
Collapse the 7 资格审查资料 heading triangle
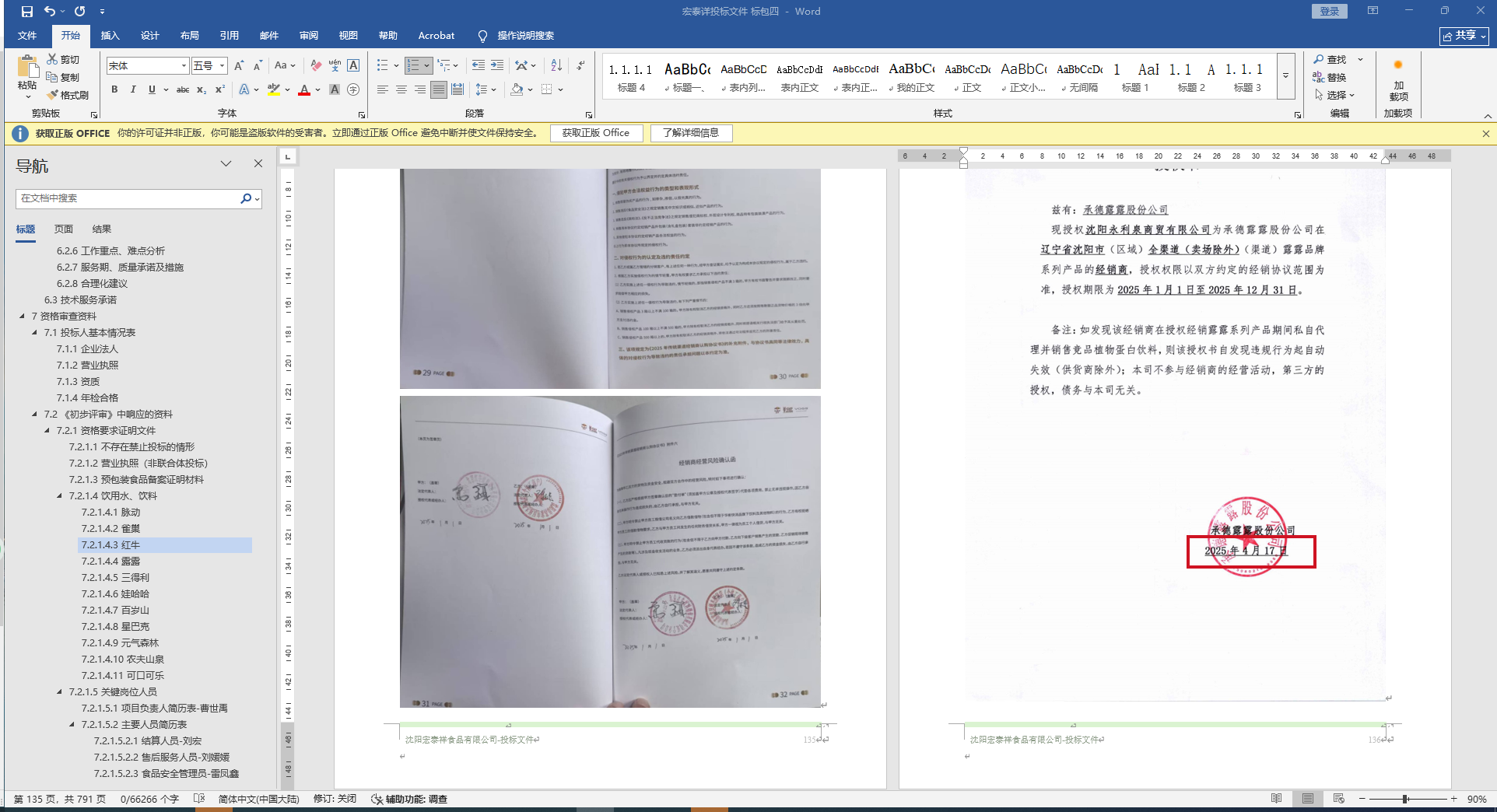click(x=22, y=316)
